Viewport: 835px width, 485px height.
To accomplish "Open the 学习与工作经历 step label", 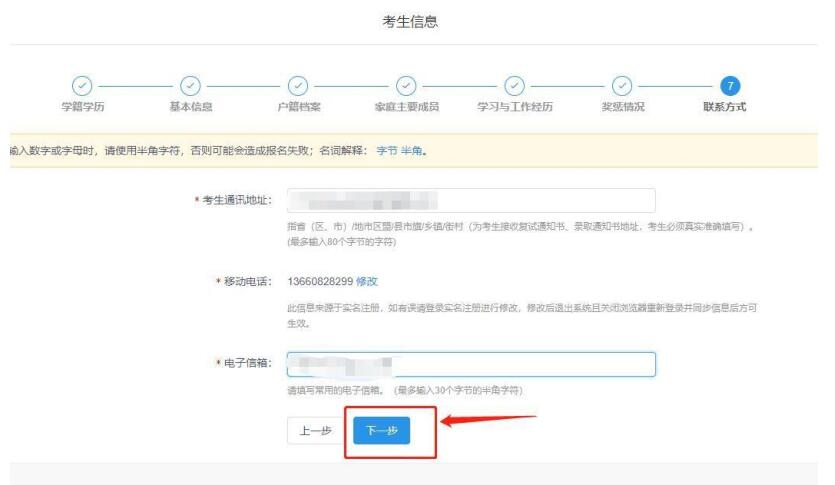I will pos(513,107).
